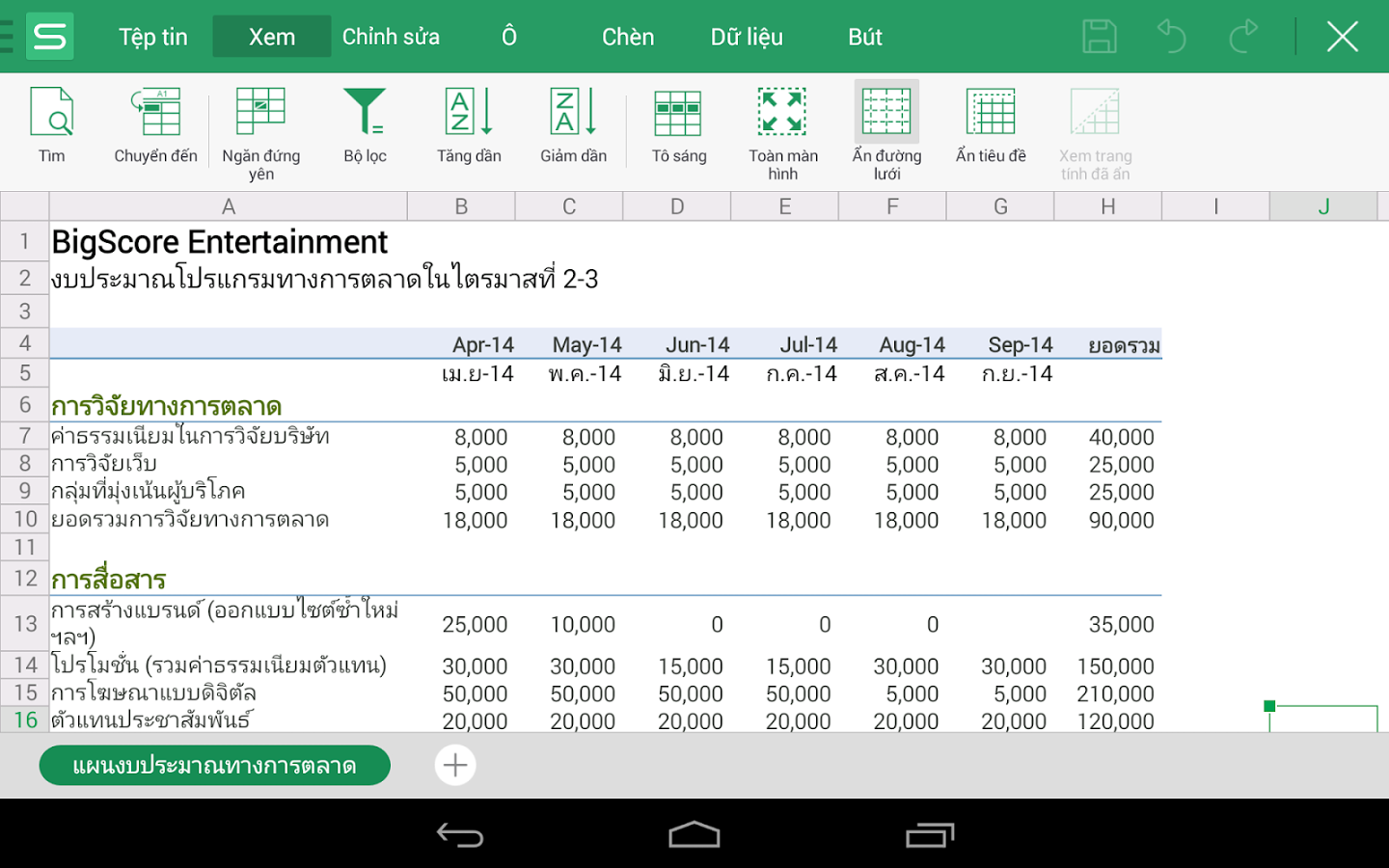Select the Xem tab
The image size is (1389, 868).
coord(272,37)
